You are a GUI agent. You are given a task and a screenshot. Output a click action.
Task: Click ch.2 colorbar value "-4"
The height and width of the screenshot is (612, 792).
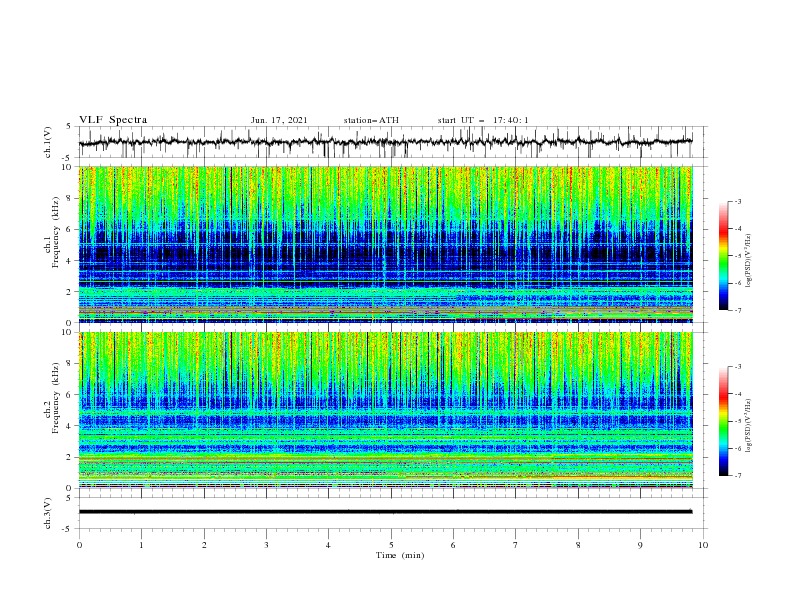tap(738, 394)
